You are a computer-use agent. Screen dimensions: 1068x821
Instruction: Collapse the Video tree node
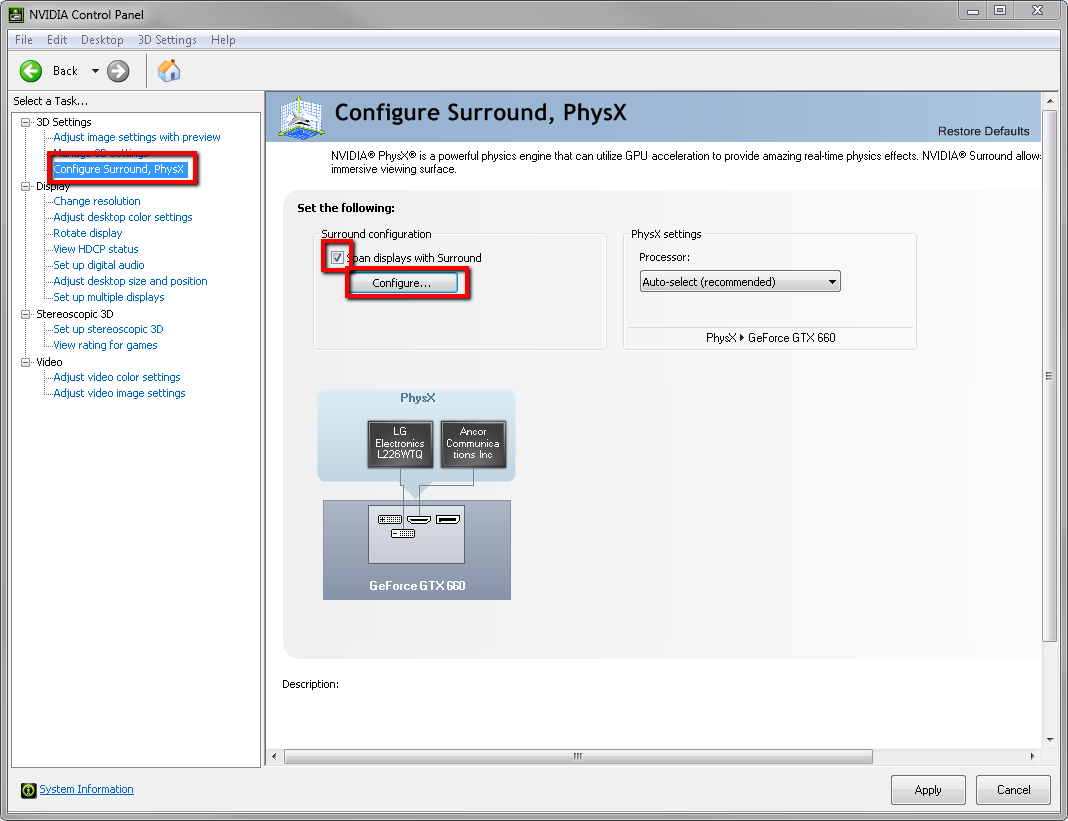click(26, 362)
